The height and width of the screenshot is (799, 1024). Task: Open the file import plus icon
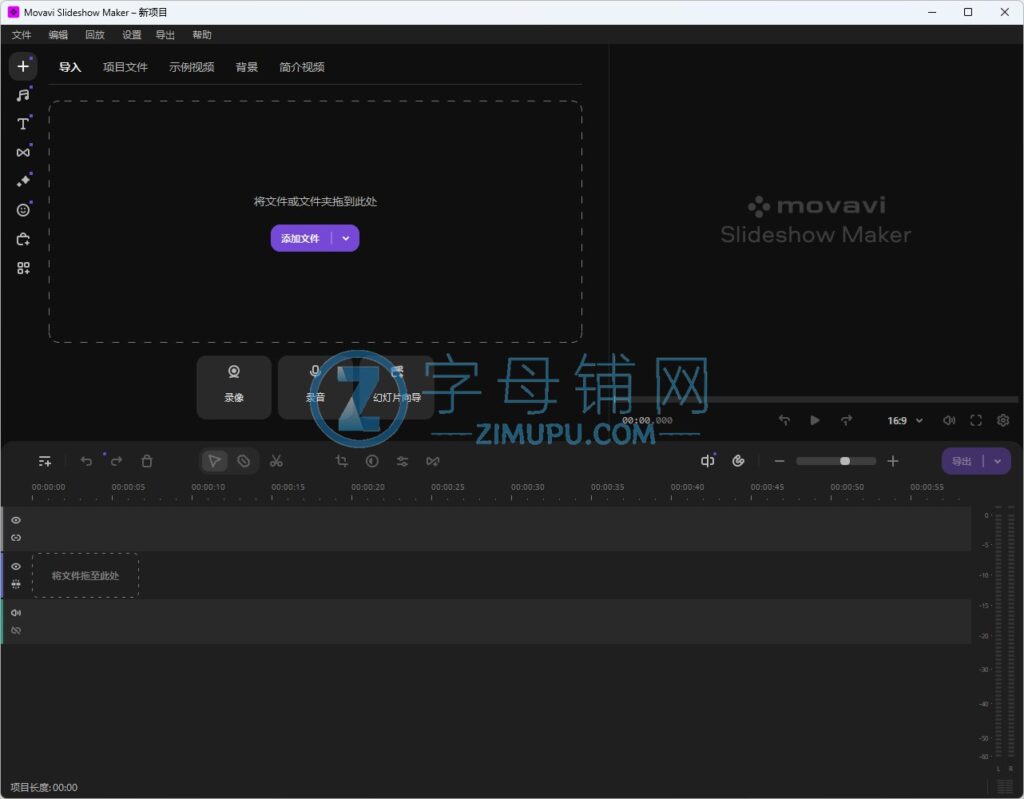tap(23, 67)
